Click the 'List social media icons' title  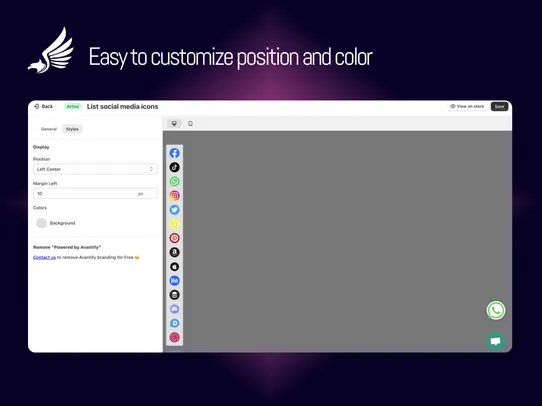[122, 106]
